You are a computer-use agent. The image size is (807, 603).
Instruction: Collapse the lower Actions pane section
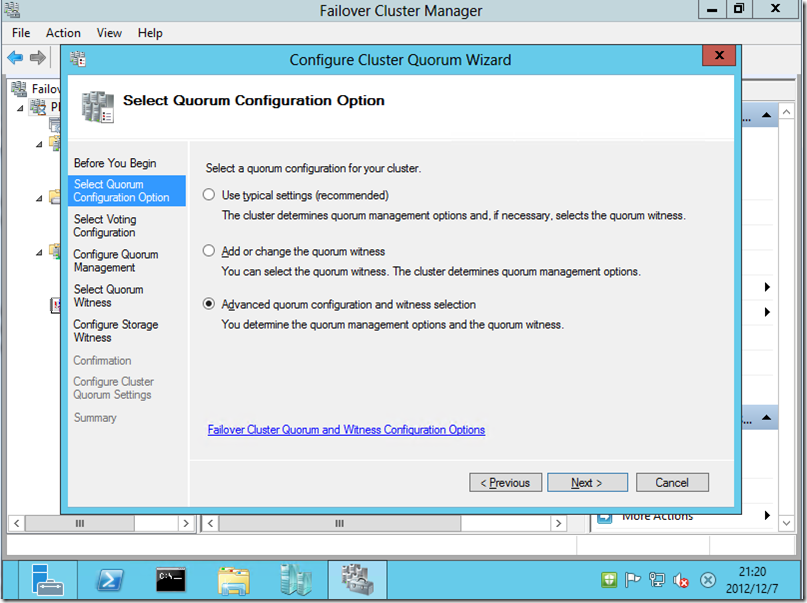766,417
